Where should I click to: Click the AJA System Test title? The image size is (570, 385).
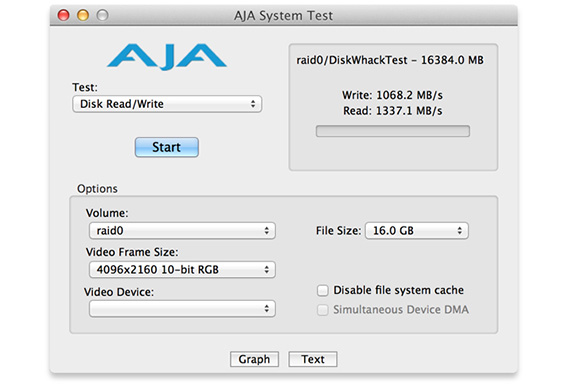[x=283, y=16]
